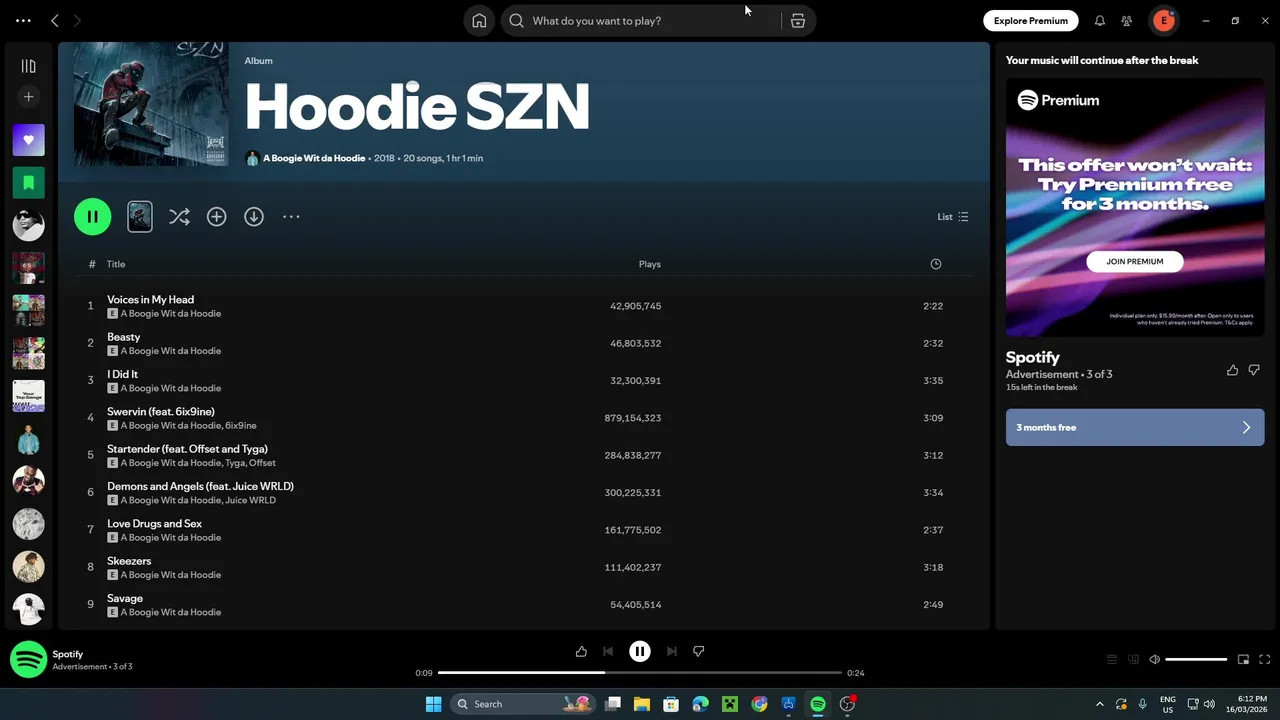The height and width of the screenshot is (720, 1280).
Task: Open Liked Songs in sidebar
Action: point(28,140)
